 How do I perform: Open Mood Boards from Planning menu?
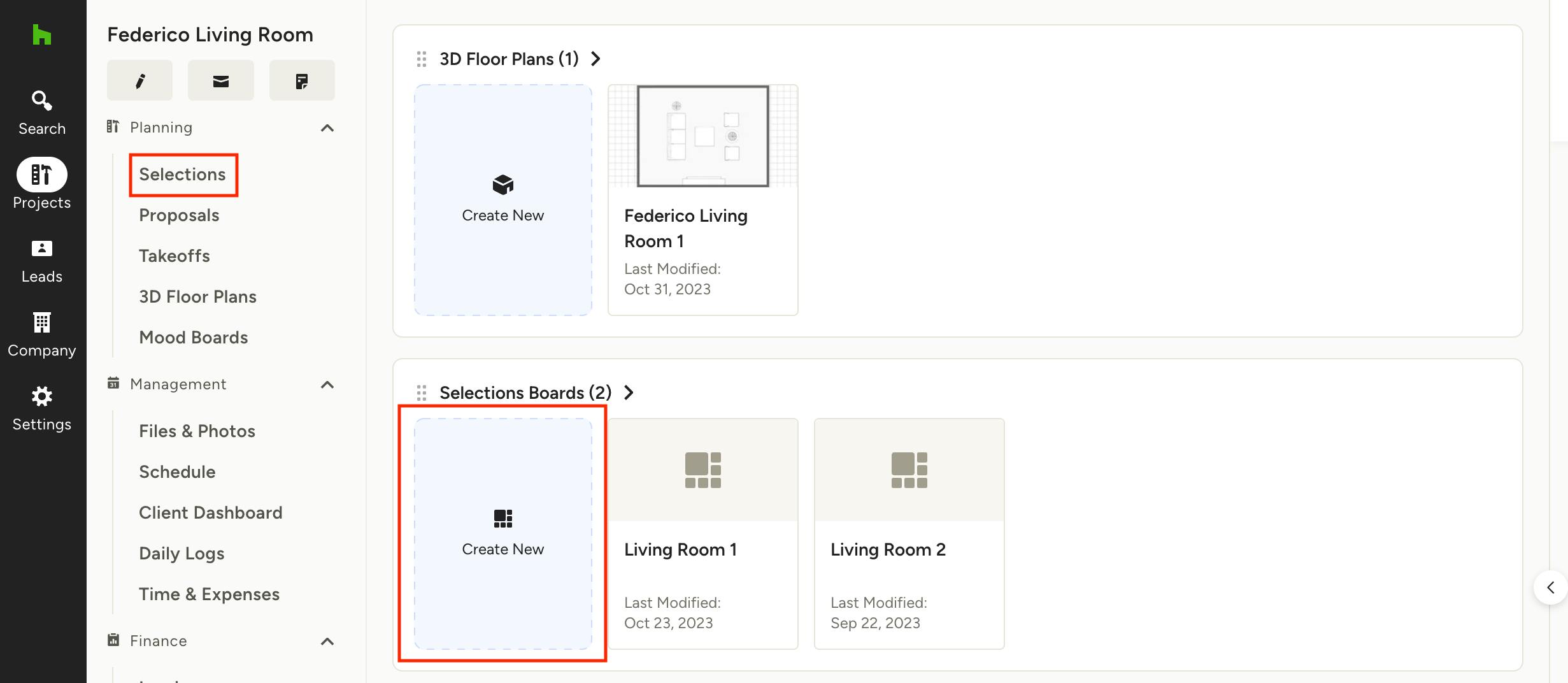pos(194,338)
